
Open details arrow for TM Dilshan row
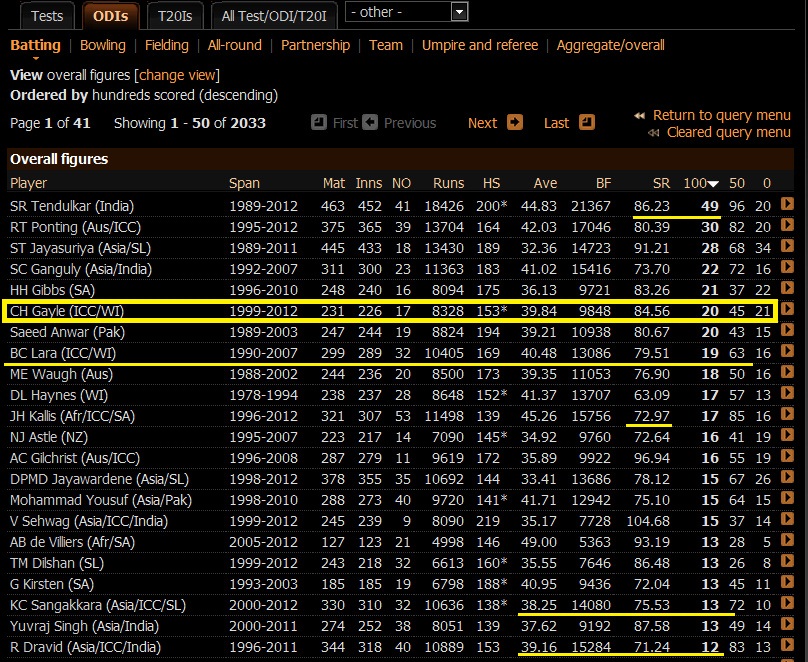tap(787, 561)
